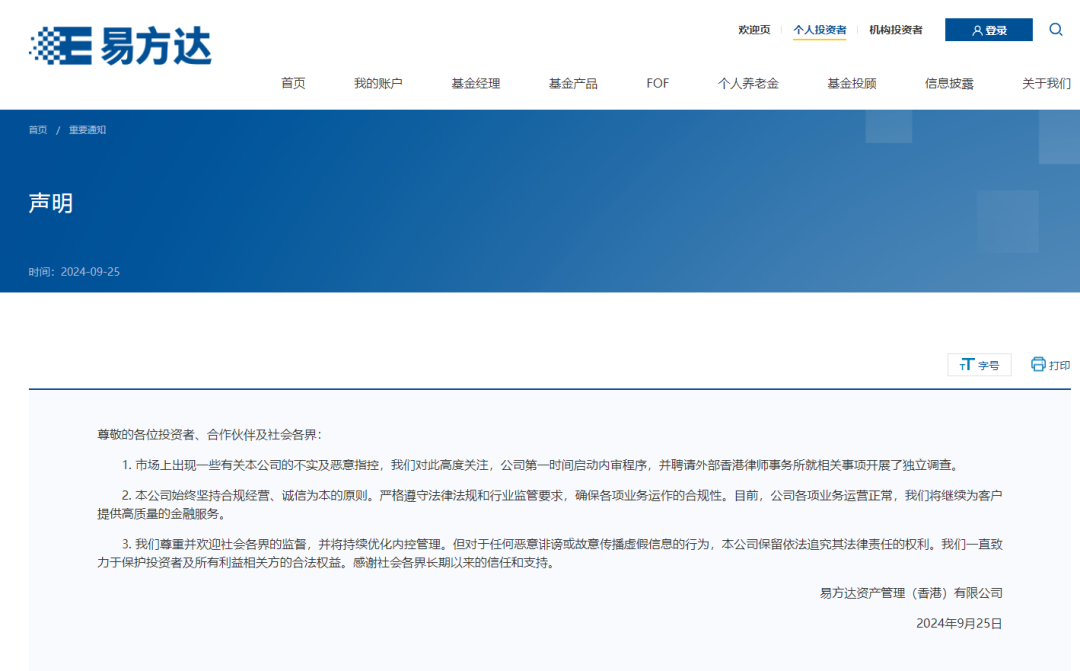Go to 首页 in main navigation
Viewport: 1080px width, 671px height.
tap(293, 83)
